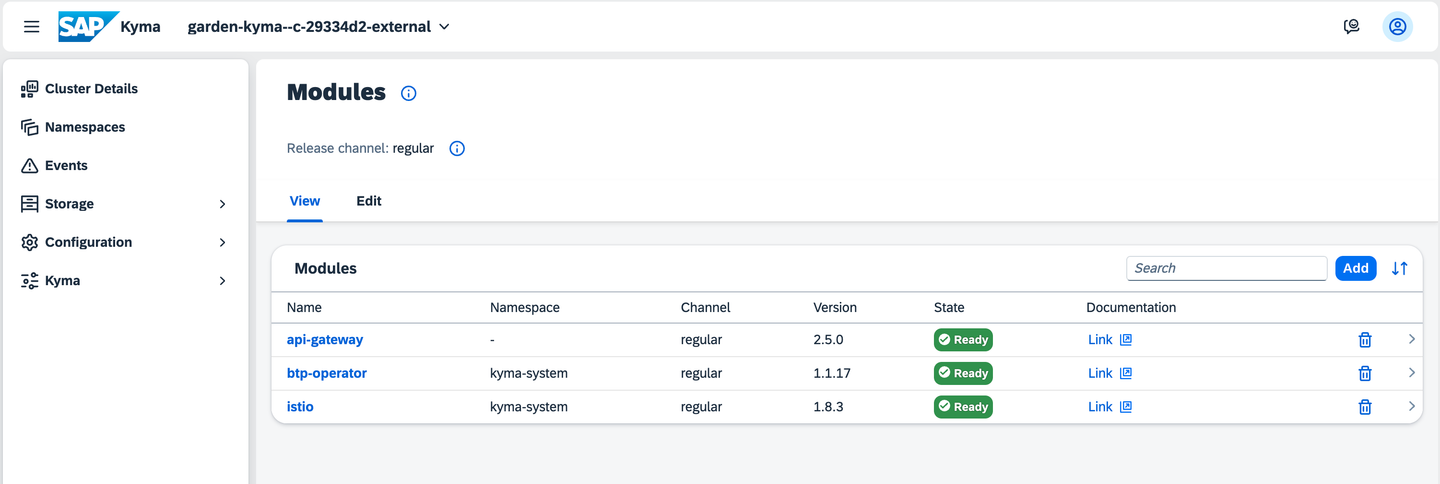Delete the btp-operator module
The width and height of the screenshot is (1440, 484).
tap(1365, 373)
